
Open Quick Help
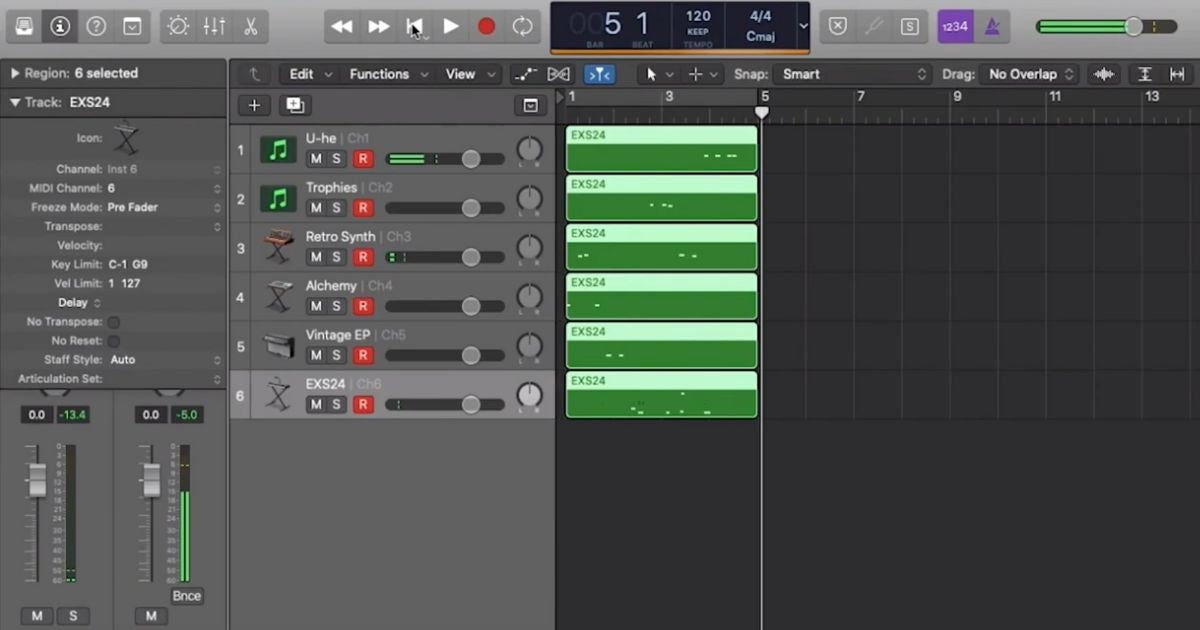[x=96, y=26]
